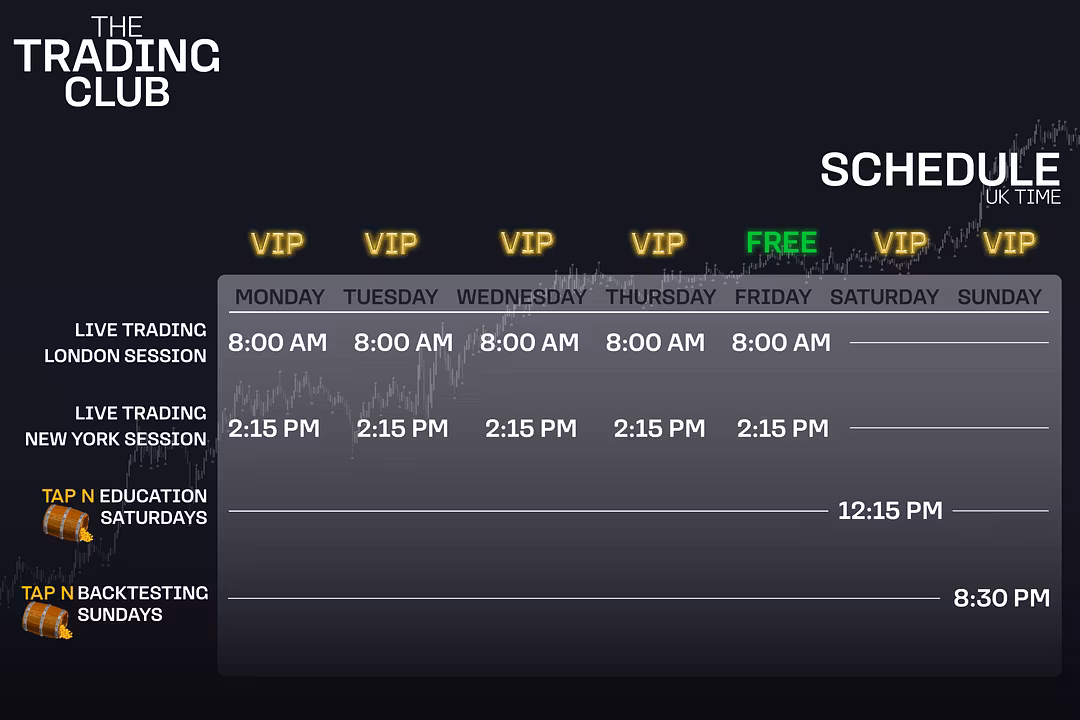
Task: Click the barrel icon beside Education Saturdays
Action: [x=68, y=524]
